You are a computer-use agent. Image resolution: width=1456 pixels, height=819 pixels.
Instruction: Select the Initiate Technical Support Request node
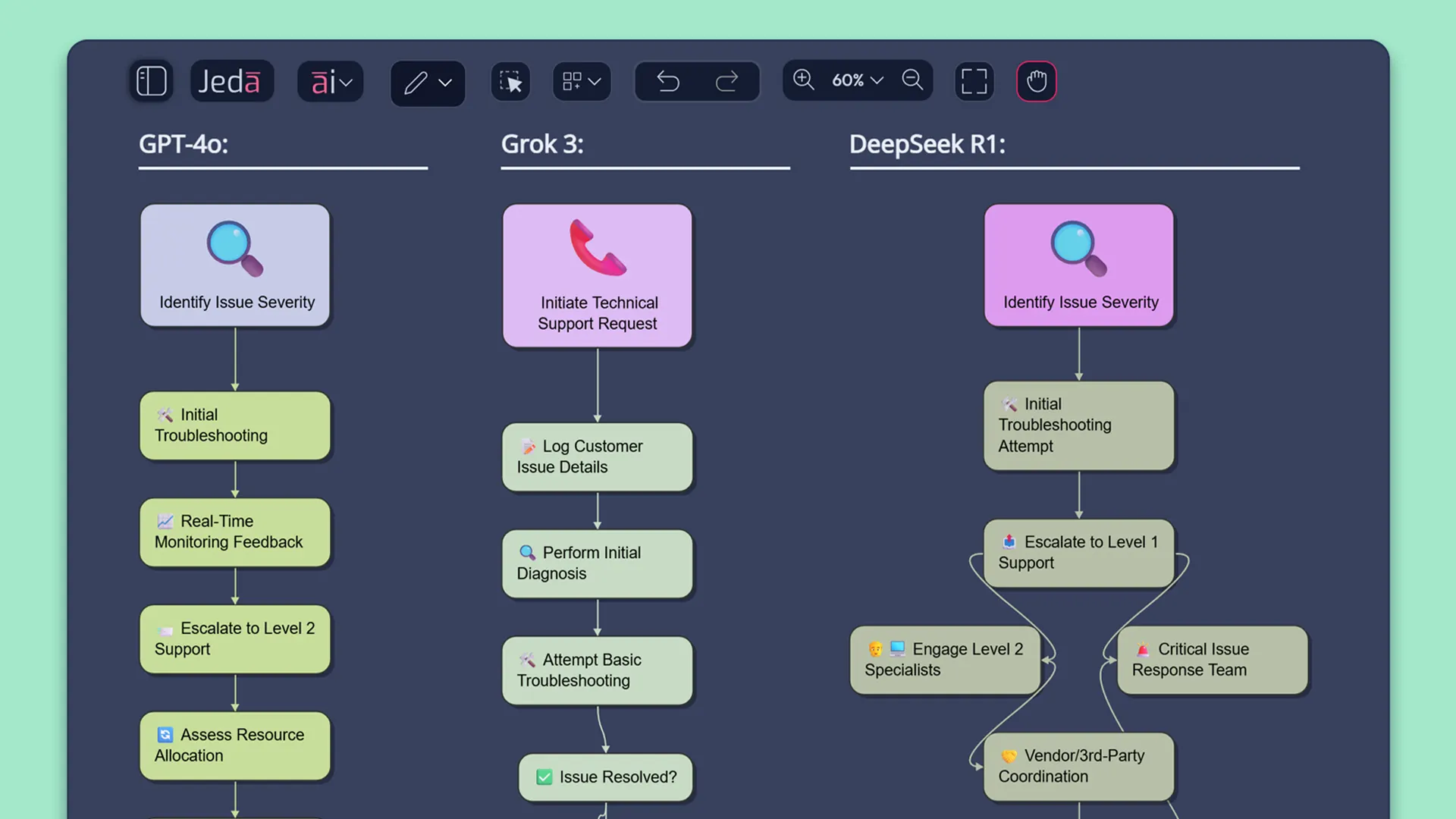tap(597, 275)
